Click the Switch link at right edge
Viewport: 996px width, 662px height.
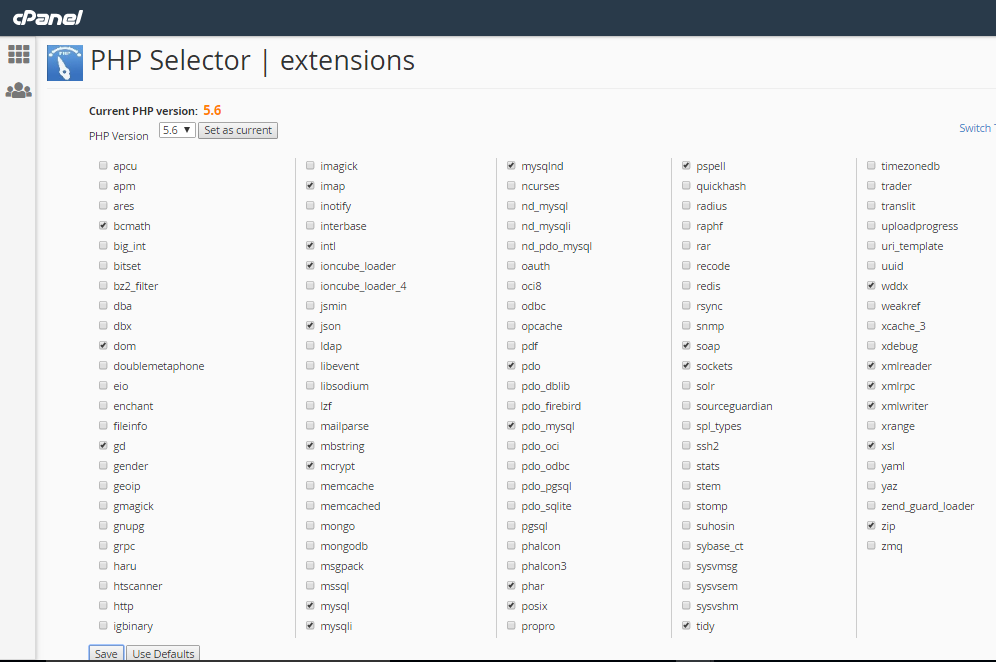[x=975, y=128]
